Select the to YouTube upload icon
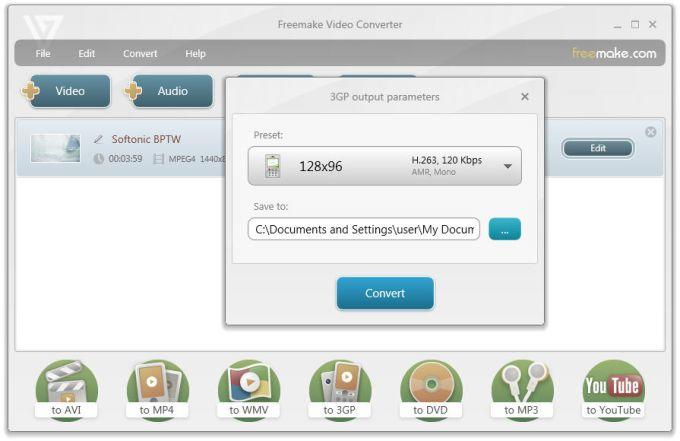This screenshot has height=441, width=680. (x=613, y=389)
